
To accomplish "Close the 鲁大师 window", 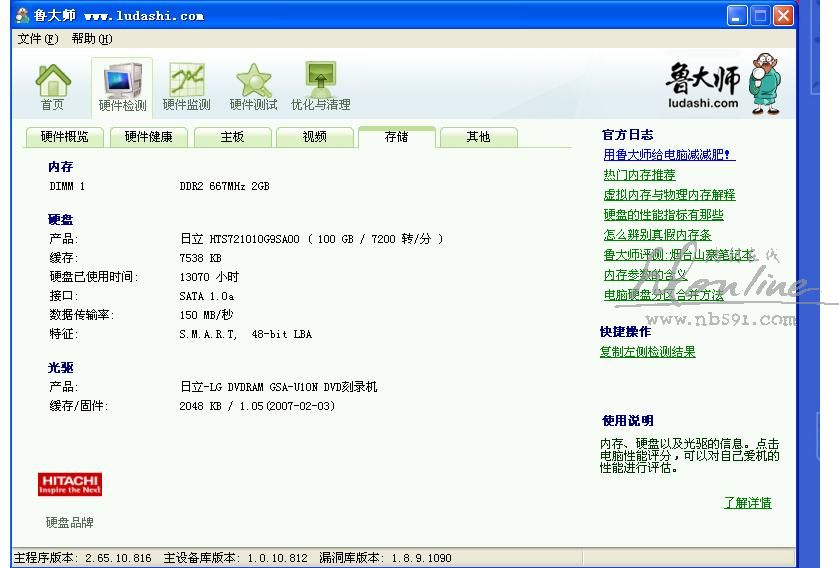I will point(783,16).
